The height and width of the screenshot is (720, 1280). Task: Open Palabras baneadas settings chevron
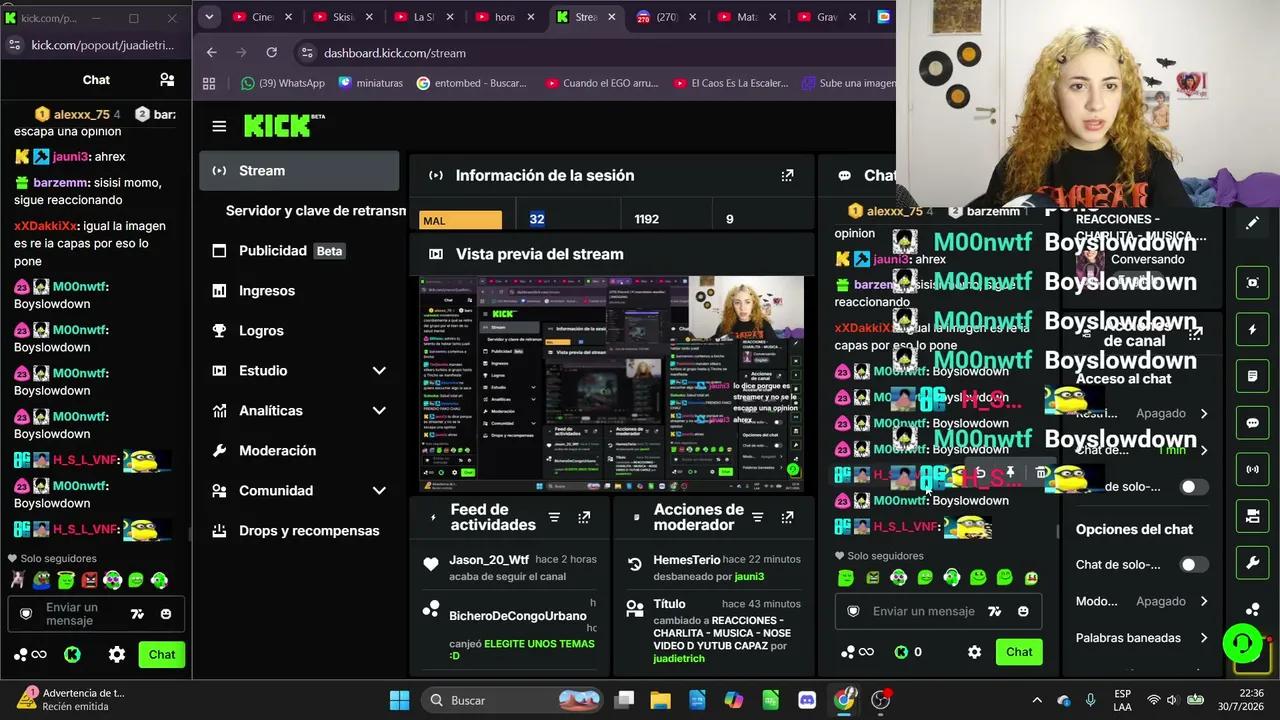click(1204, 638)
